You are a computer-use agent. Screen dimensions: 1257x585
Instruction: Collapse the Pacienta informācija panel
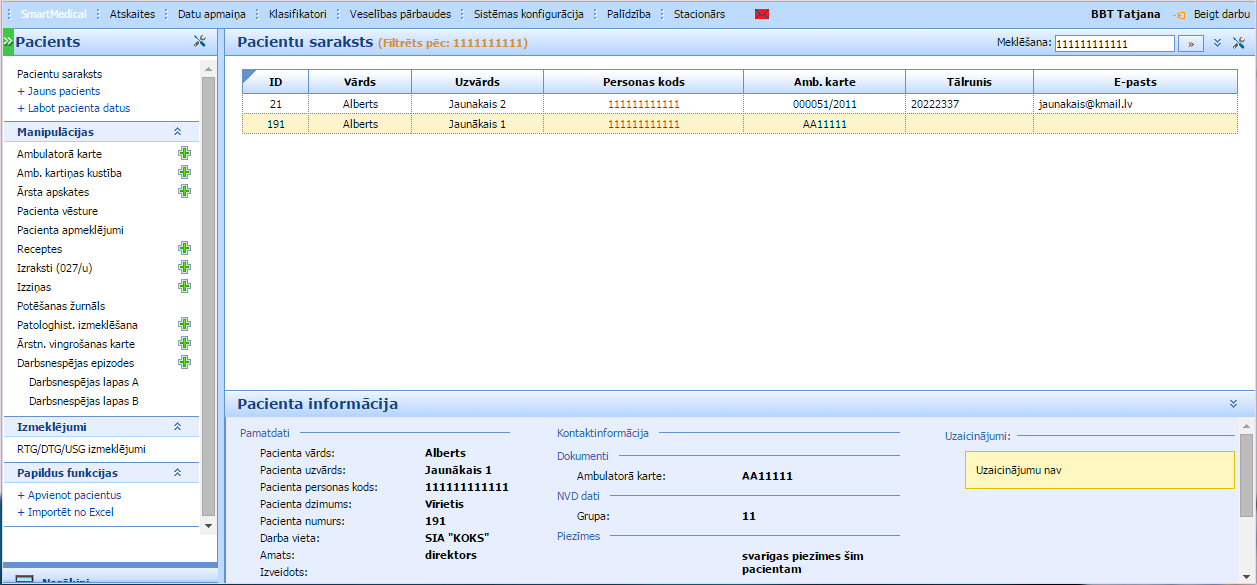click(1233, 404)
